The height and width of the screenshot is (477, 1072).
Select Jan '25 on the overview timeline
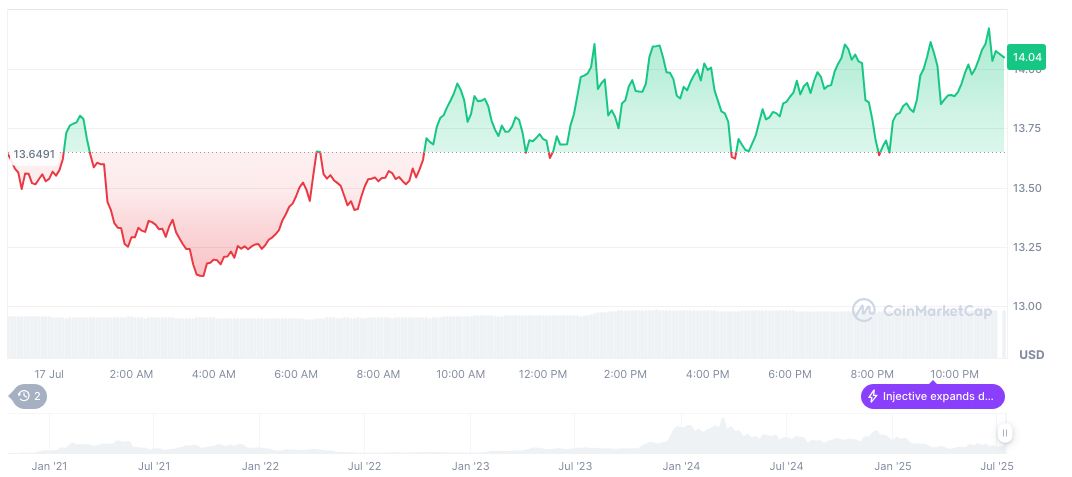tap(892, 466)
